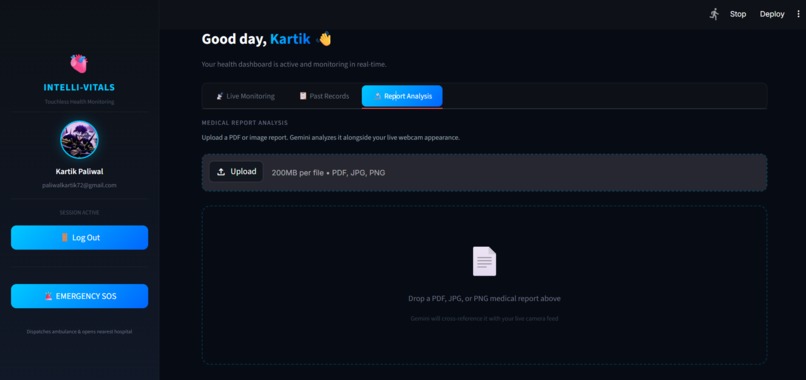
Task: Click the email paliwalkartik72@gmail.com
Action: coord(79,185)
